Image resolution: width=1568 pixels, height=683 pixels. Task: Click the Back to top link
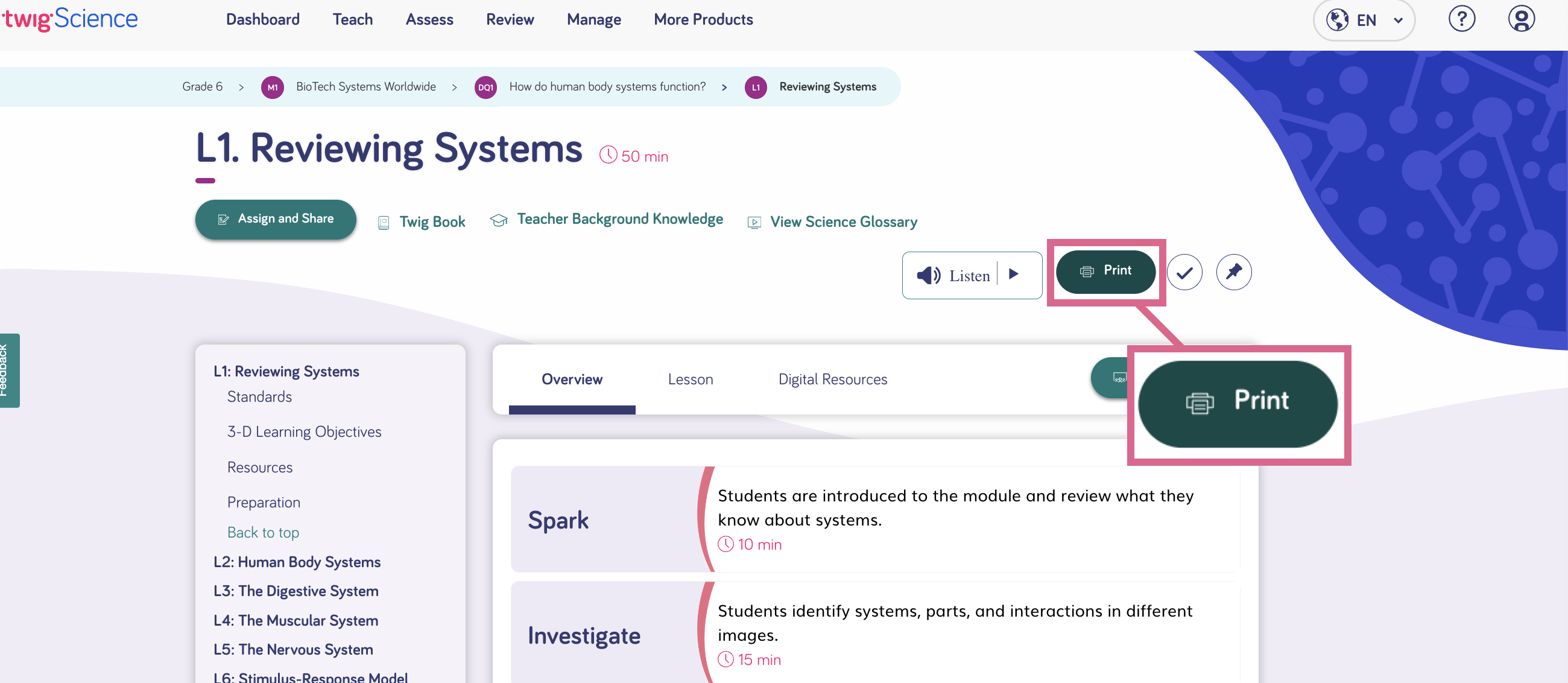click(262, 532)
